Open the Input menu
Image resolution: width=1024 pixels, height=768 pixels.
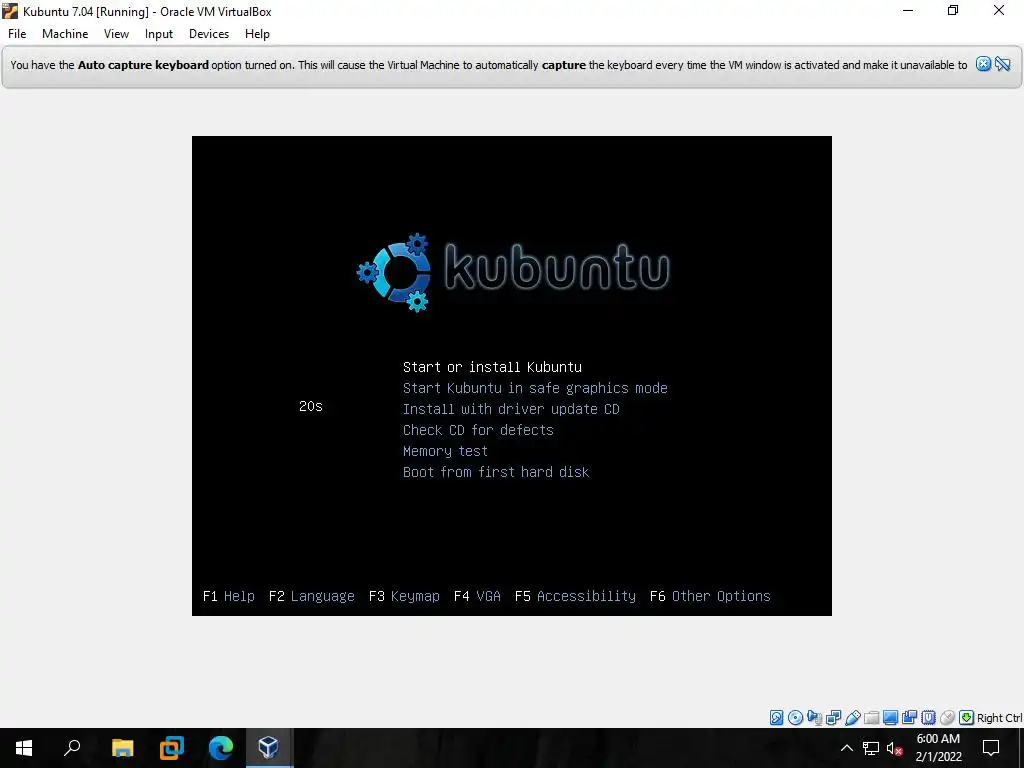coord(159,34)
